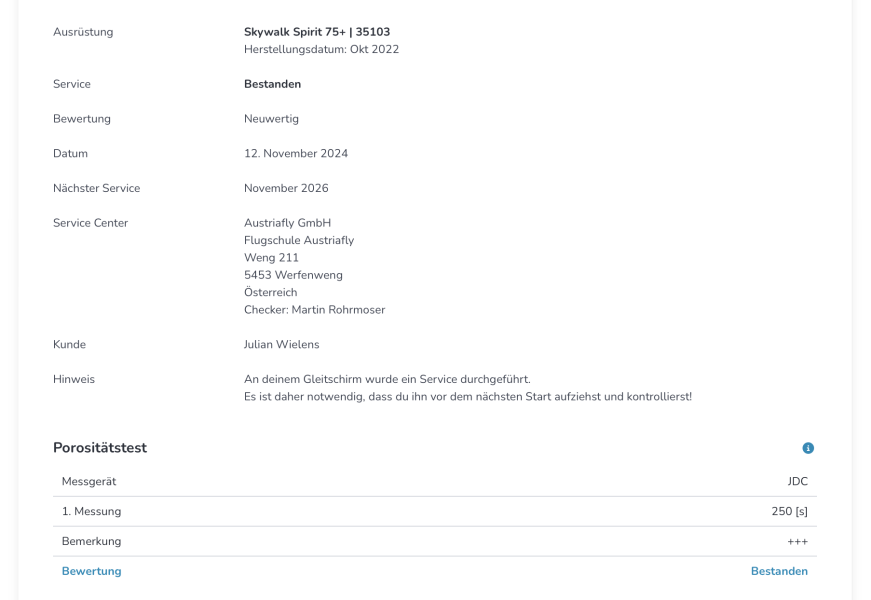Click the Neuwertig rating text
The height and width of the screenshot is (600, 871).
(271, 119)
